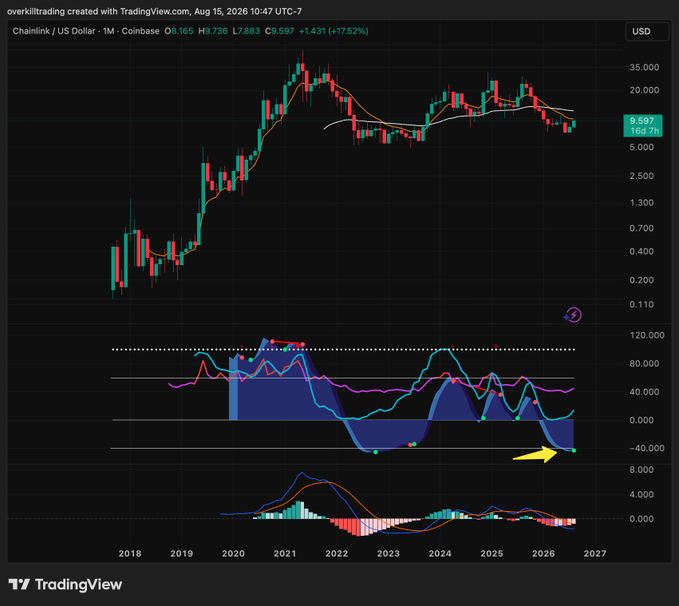Click the 8.000 MACD scale label
Viewport: 679px width, 606px height.
pyautogui.click(x=644, y=470)
